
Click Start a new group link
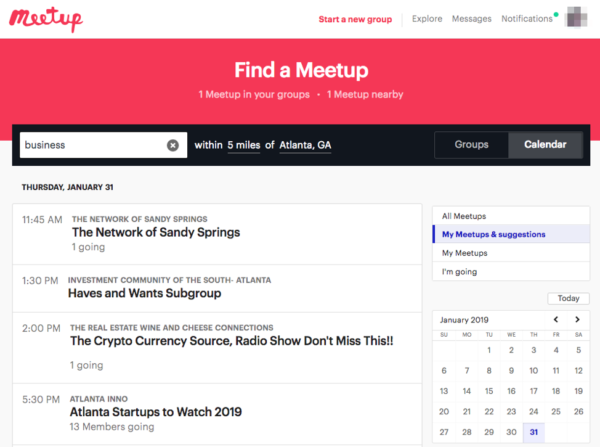tap(355, 19)
